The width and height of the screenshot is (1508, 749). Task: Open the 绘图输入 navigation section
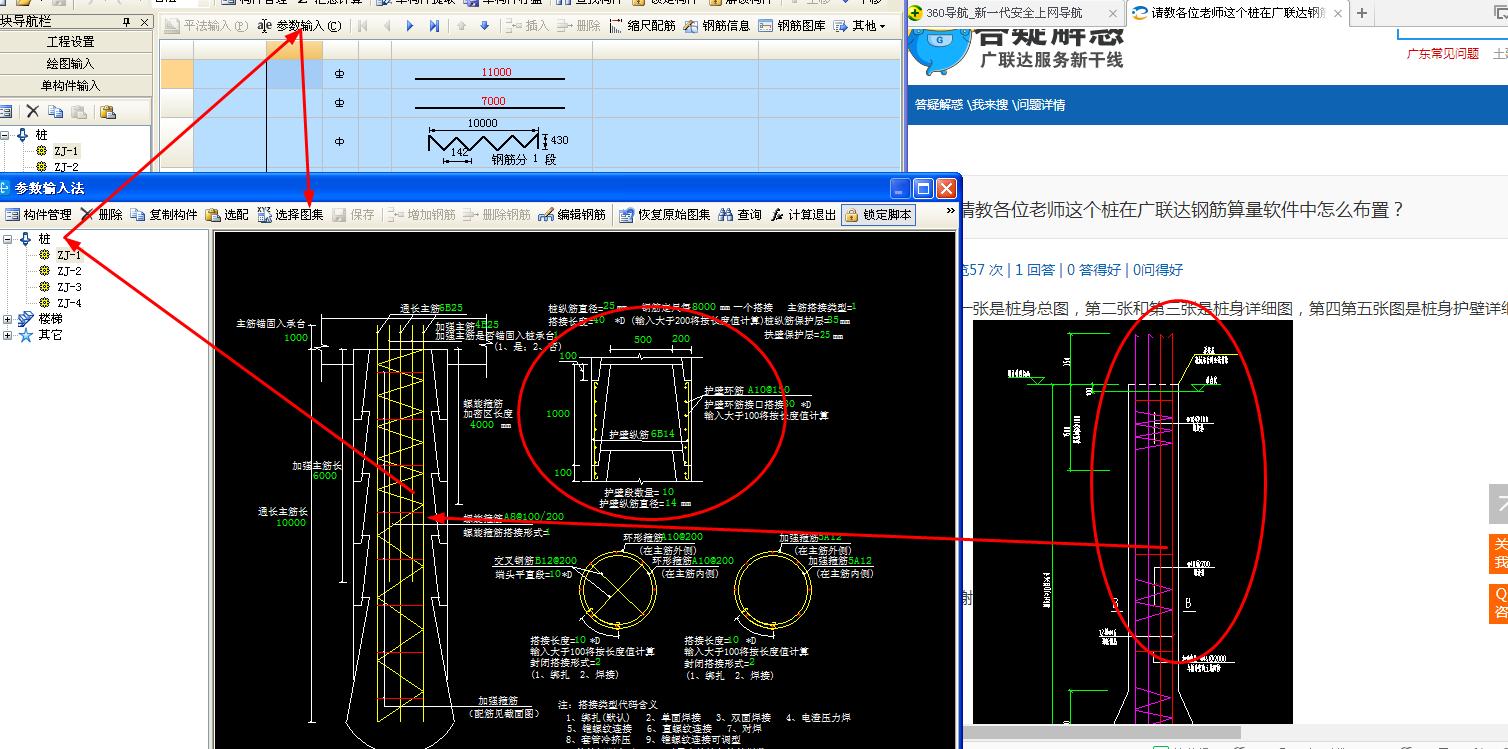click(70, 64)
